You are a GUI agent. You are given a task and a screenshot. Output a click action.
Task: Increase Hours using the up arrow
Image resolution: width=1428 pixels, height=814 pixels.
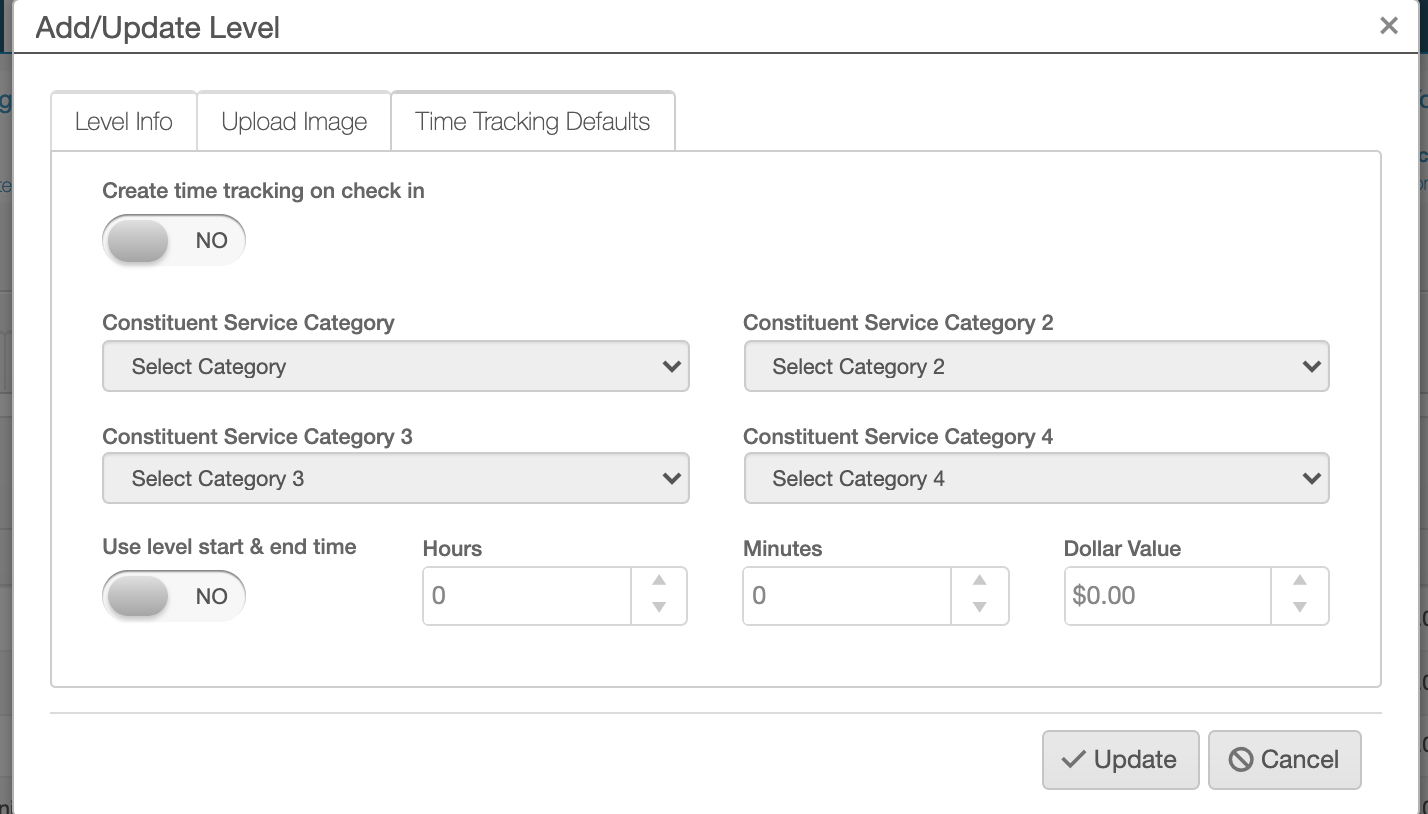659,581
